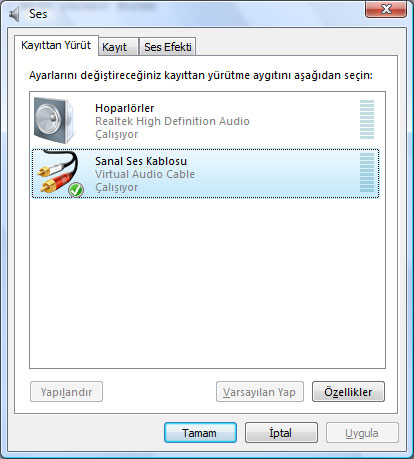Cancel with the İptal button

(x=281, y=433)
